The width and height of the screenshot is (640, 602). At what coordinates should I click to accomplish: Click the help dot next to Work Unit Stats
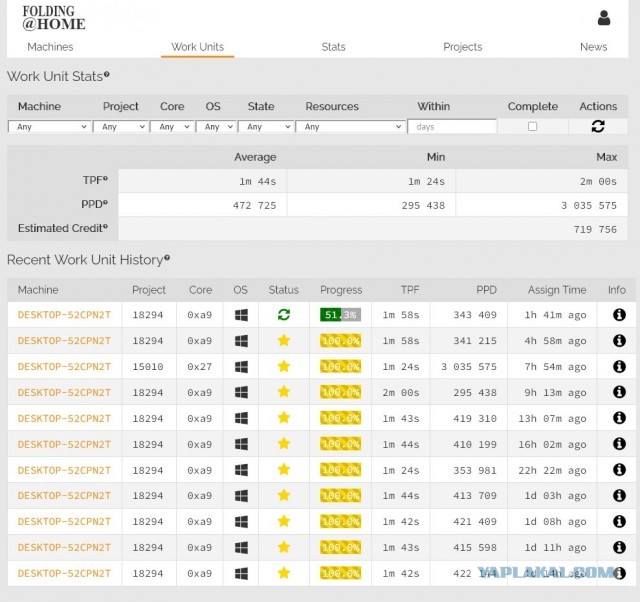[x=107, y=74]
